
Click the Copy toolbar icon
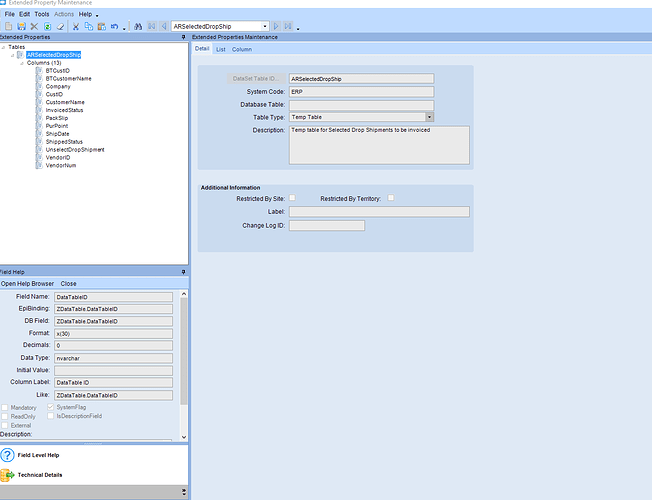point(89,26)
